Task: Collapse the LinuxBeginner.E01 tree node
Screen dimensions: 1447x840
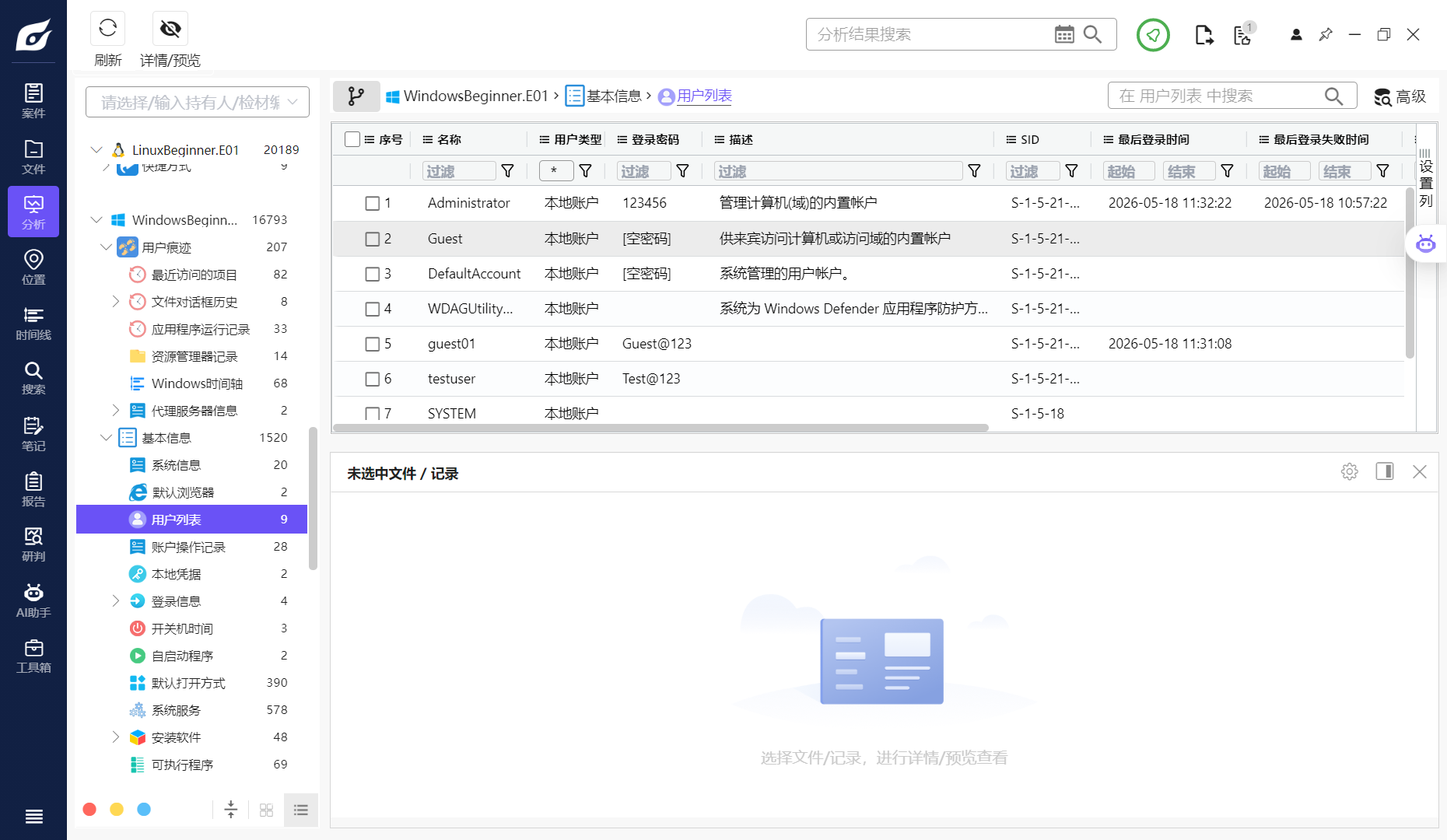Action: click(x=96, y=149)
